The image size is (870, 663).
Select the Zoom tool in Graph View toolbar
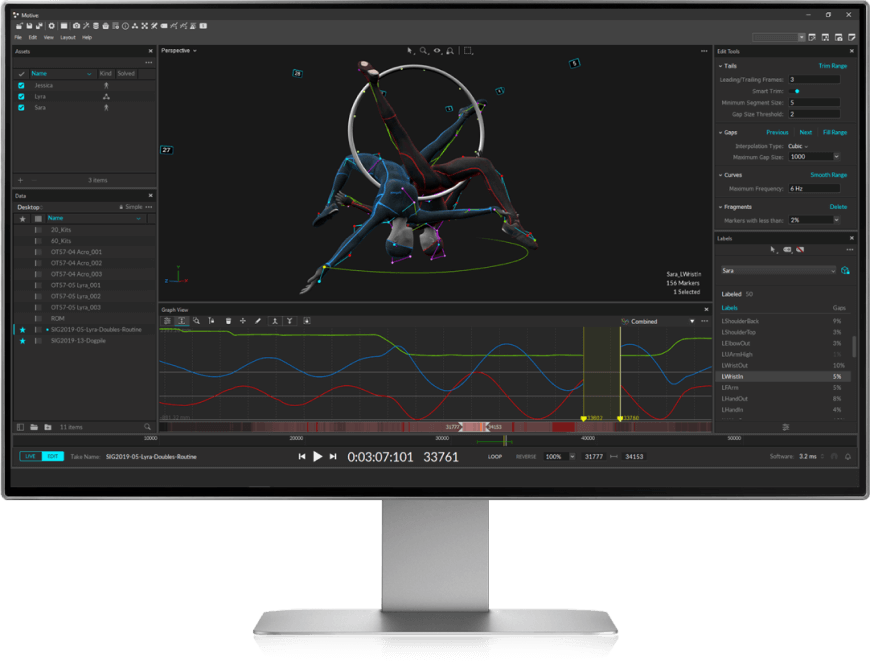tap(197, 319)
